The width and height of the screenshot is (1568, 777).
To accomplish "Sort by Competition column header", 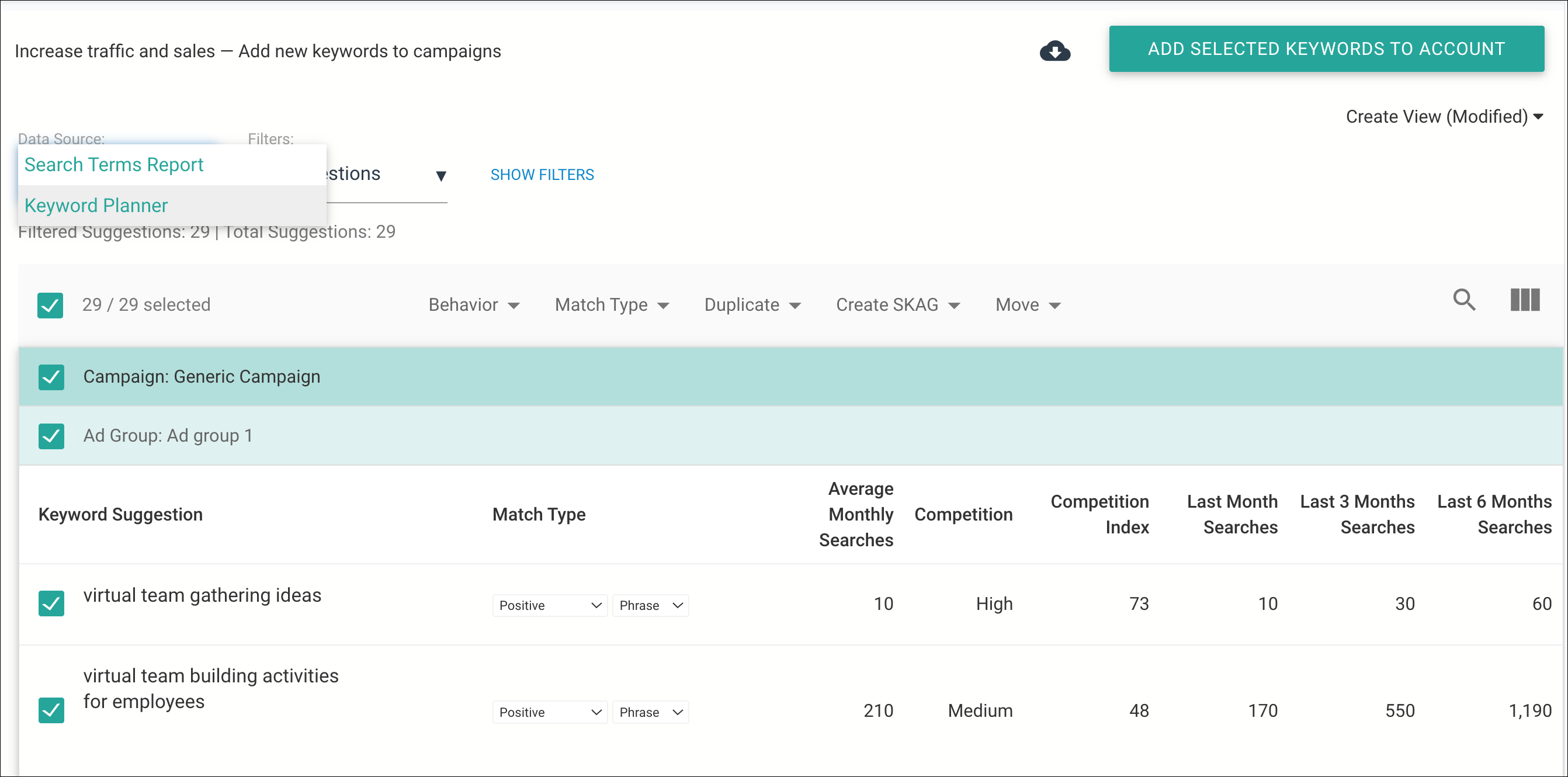I will (x=963, y=515).
